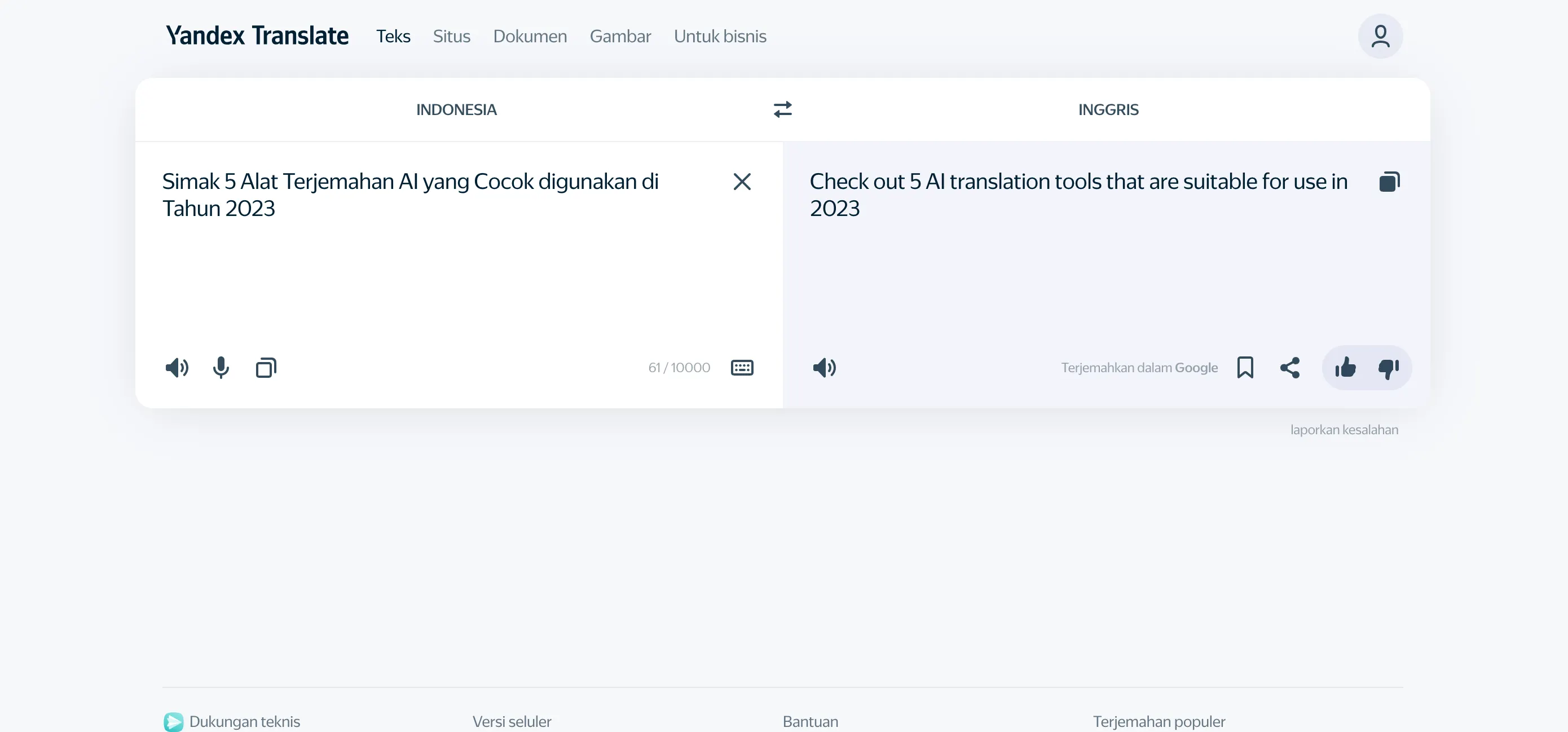Clear the source text field

pos(741,182)
